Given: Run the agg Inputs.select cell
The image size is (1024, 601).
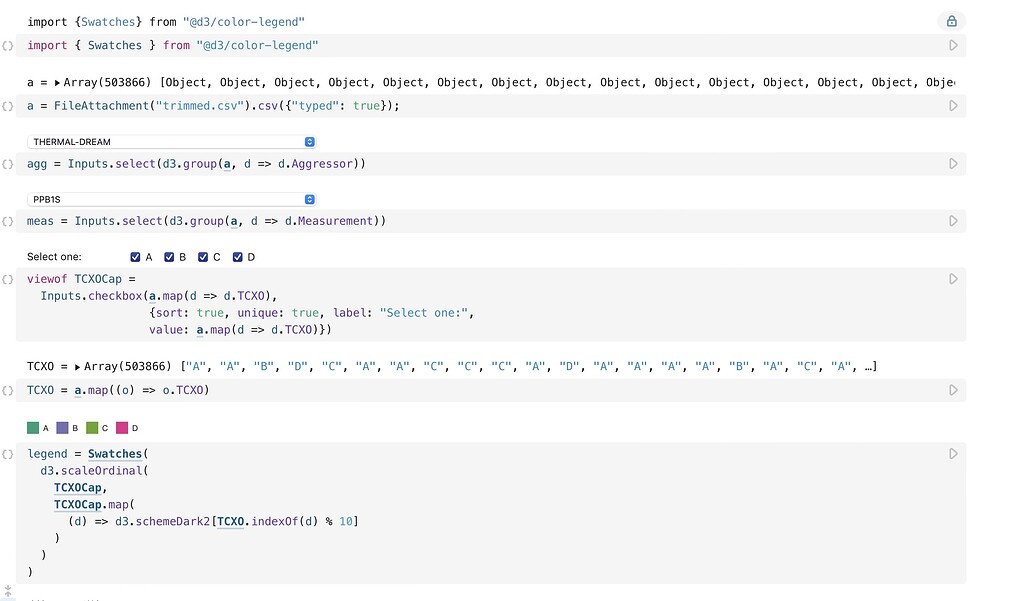Looking at the screenshot, I should pyautogui.click(x=953, y=164).
